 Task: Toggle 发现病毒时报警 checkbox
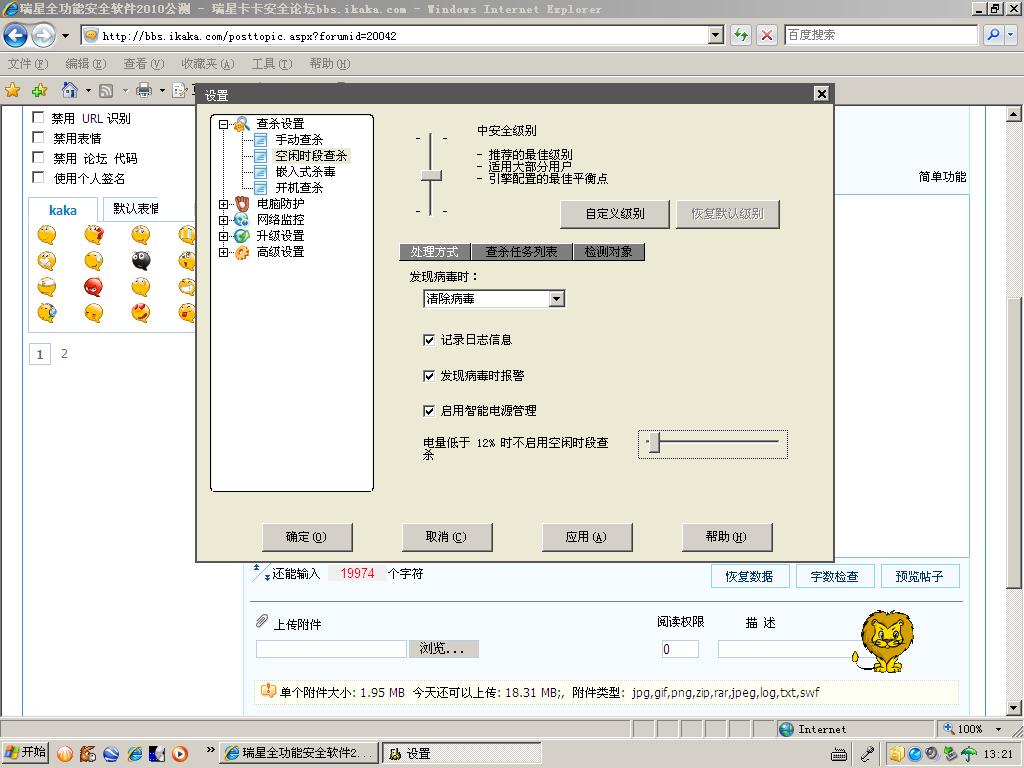(x=428, y=376)
